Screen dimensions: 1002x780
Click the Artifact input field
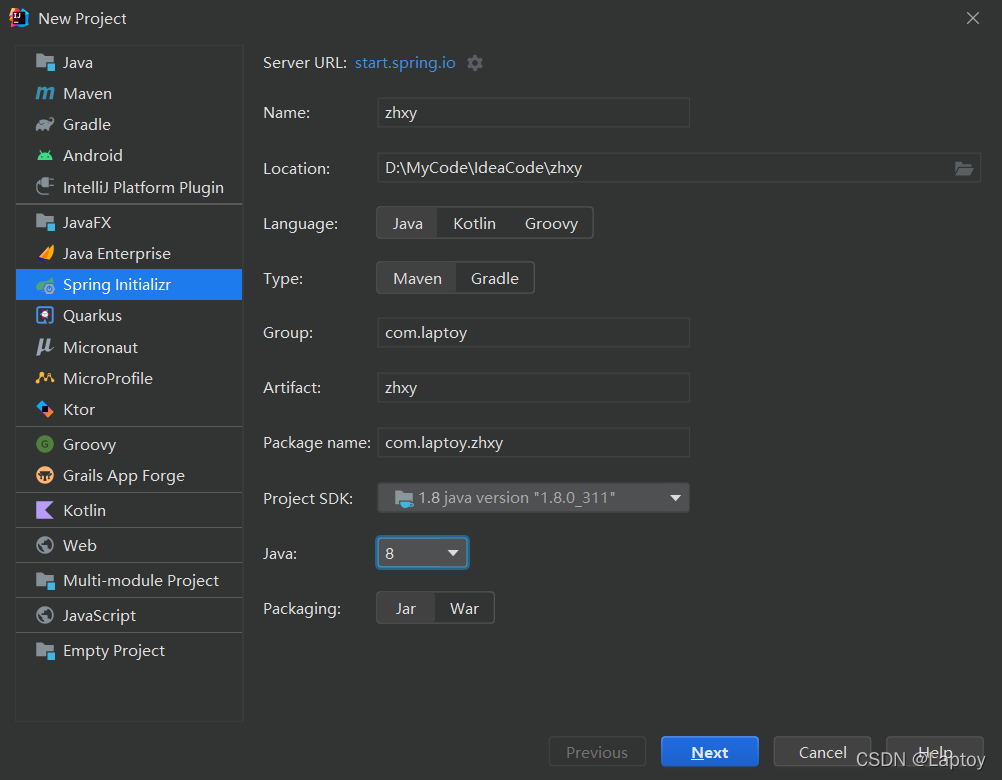point(534,387)
